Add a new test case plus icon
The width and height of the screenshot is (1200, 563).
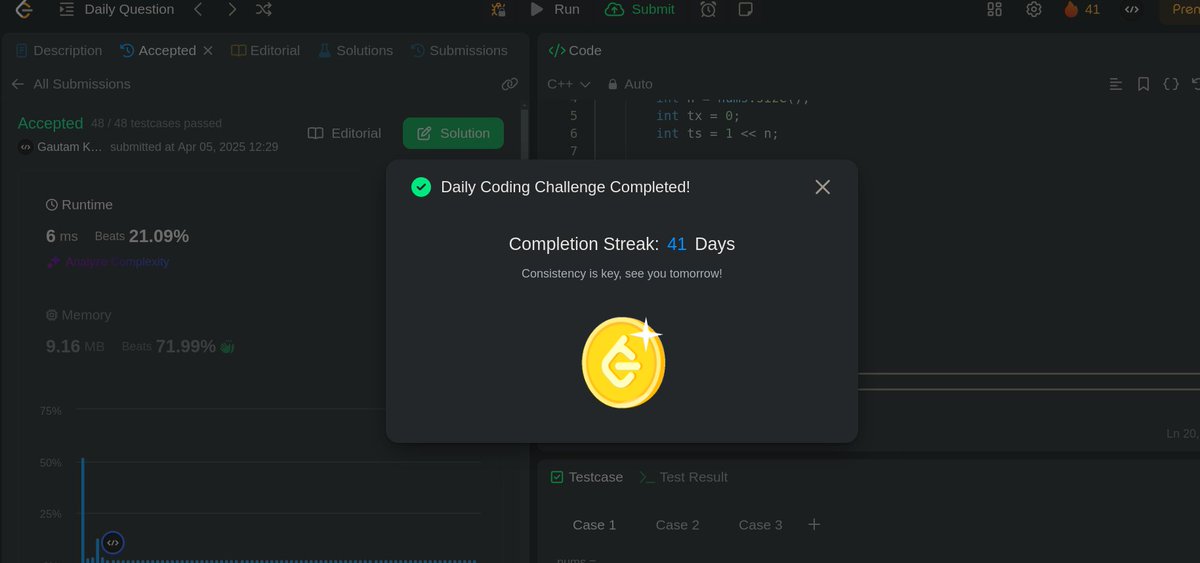[x=814, y=524]
